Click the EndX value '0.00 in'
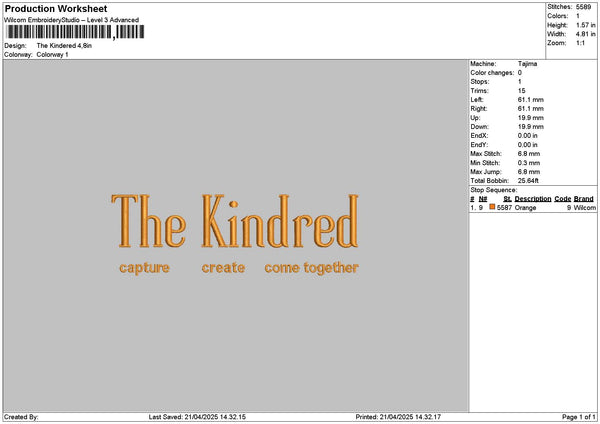 coord(528,136)
